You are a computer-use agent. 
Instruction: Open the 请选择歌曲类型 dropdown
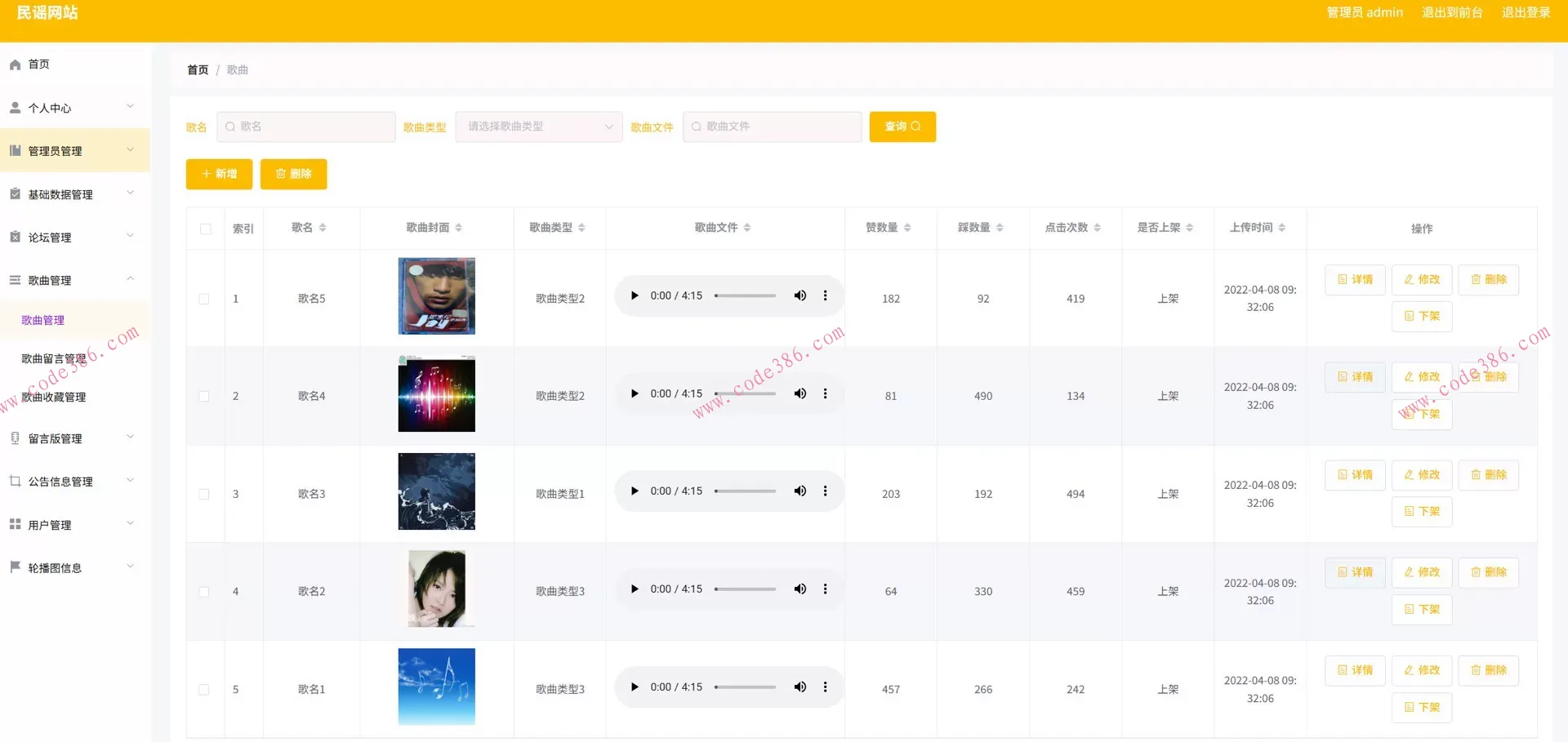tap(537, 127)
